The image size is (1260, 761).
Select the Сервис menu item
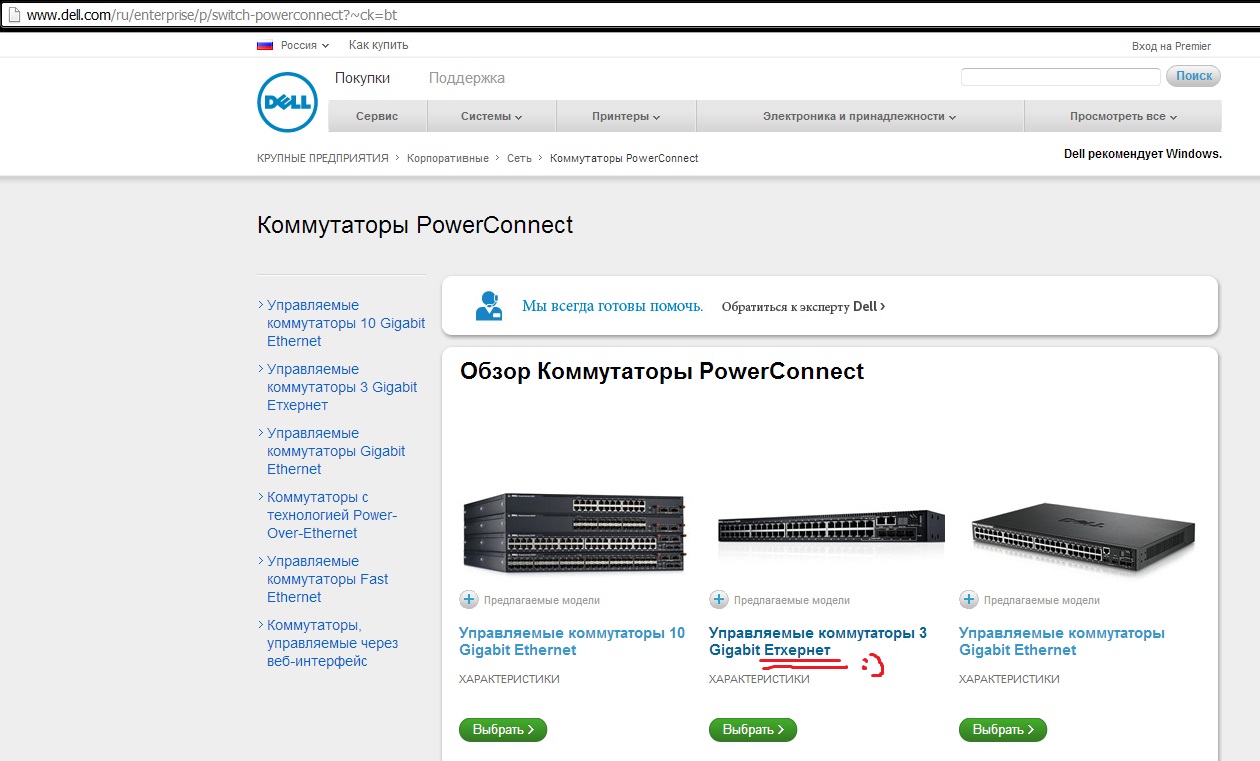click(377, 117)
